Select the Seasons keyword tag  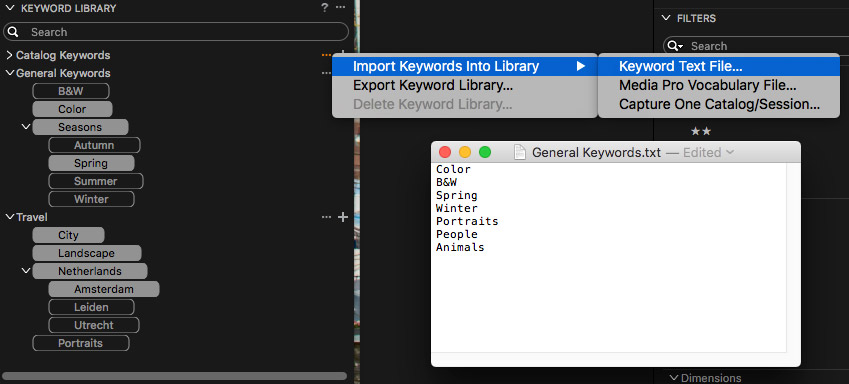coord(81,127)
